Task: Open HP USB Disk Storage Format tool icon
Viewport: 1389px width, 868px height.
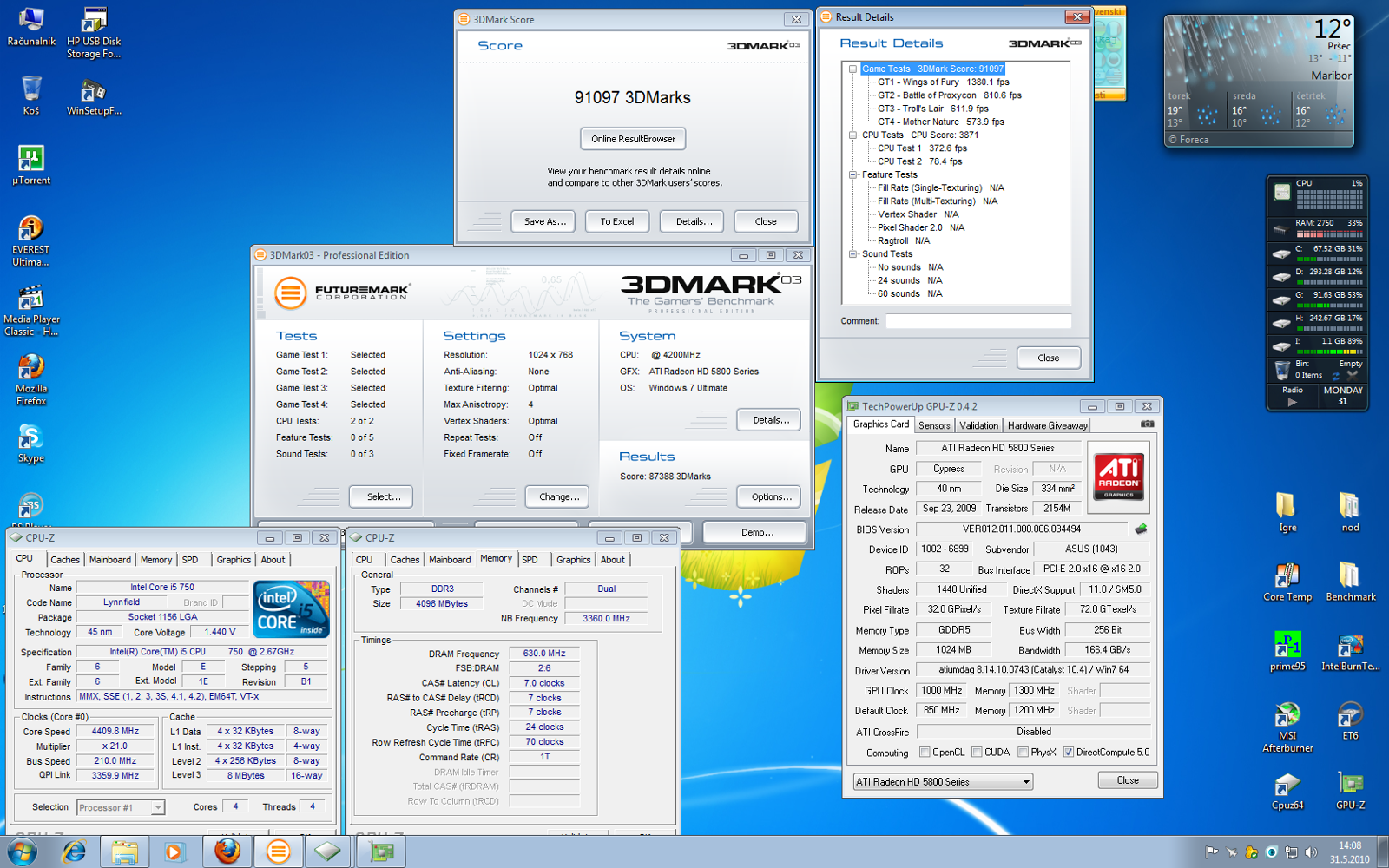Action: tap(94, 33)
